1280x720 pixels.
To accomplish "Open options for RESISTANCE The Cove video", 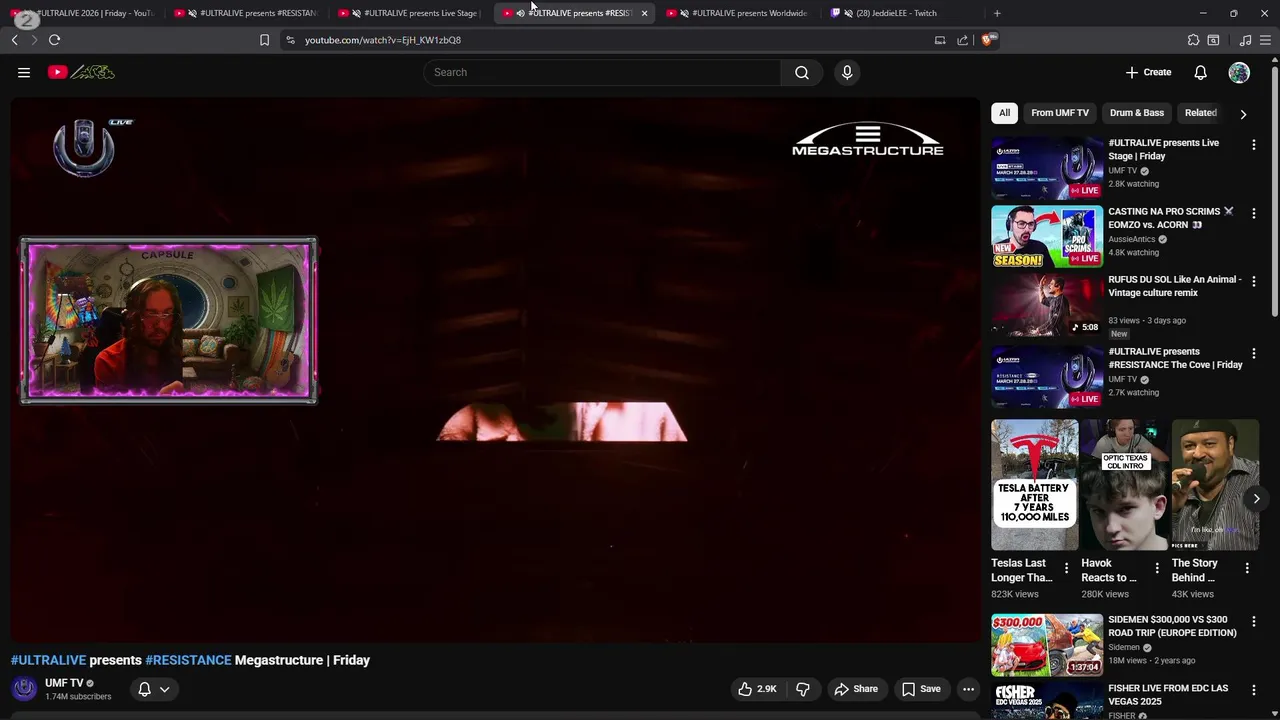I will [x=1253, y=354].
